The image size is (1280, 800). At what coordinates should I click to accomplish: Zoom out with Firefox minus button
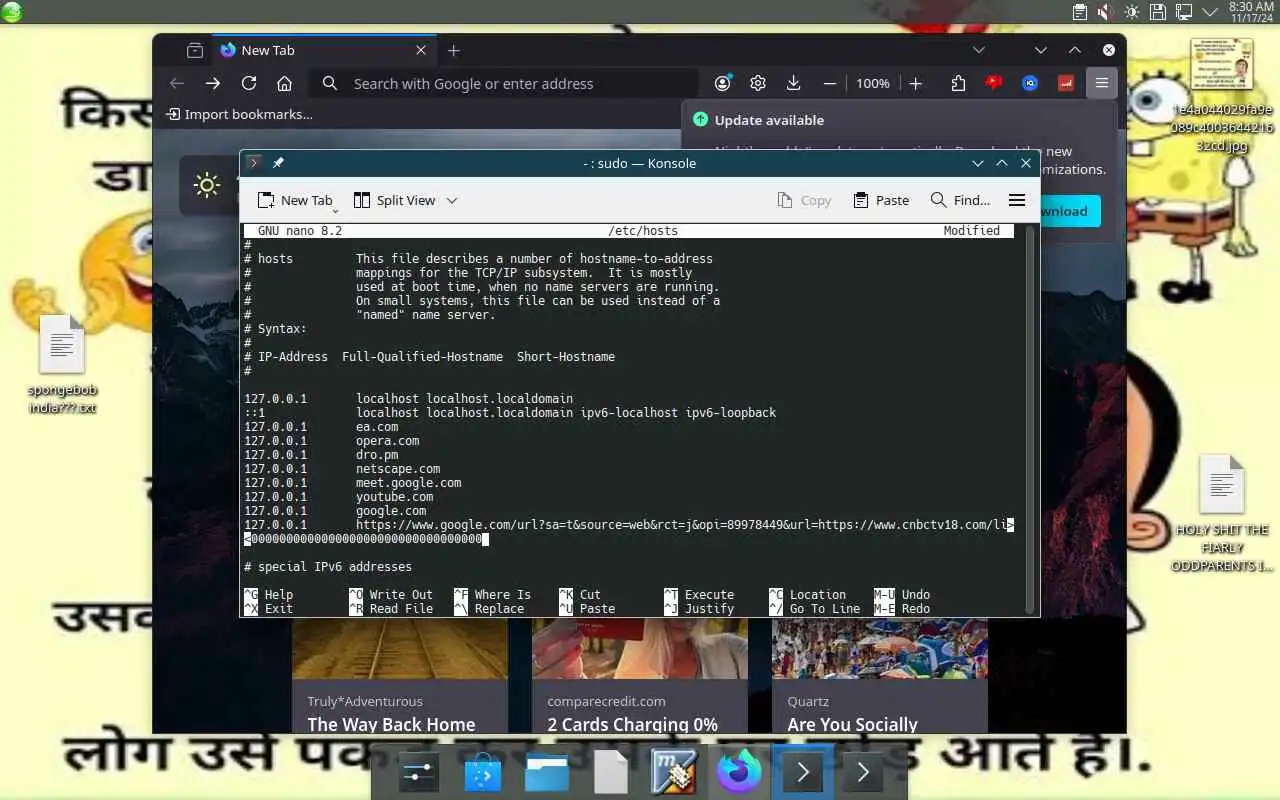click(829, 84)
